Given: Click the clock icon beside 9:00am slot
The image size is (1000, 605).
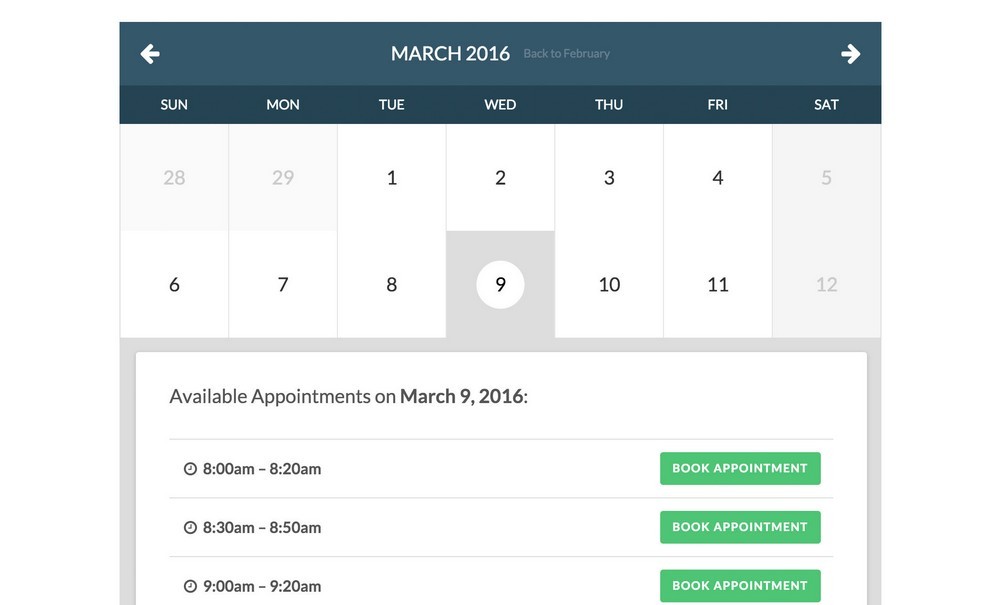Looking at the screenshot, I should point(190,586).
